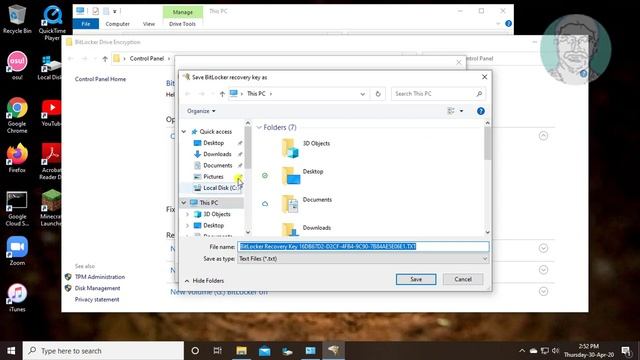Click the search magnifier in Search This PC
Image resolution: width=640 pixels, height=360 pixels.
[479, 94]
